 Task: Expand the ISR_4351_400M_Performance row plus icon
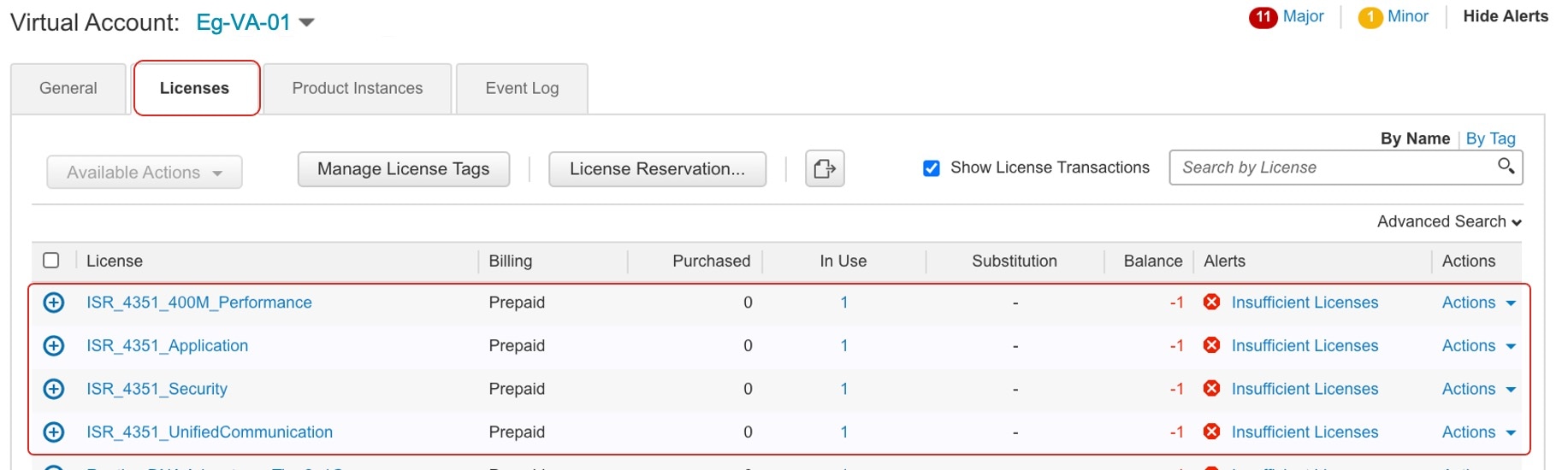[x=54, y=303]
